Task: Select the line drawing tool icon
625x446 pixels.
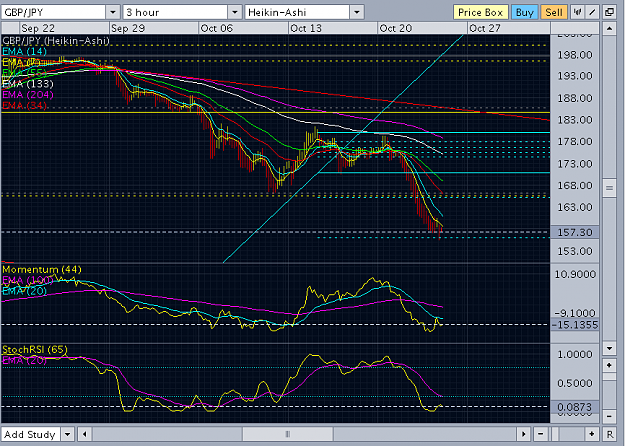Action: (592, 12)
